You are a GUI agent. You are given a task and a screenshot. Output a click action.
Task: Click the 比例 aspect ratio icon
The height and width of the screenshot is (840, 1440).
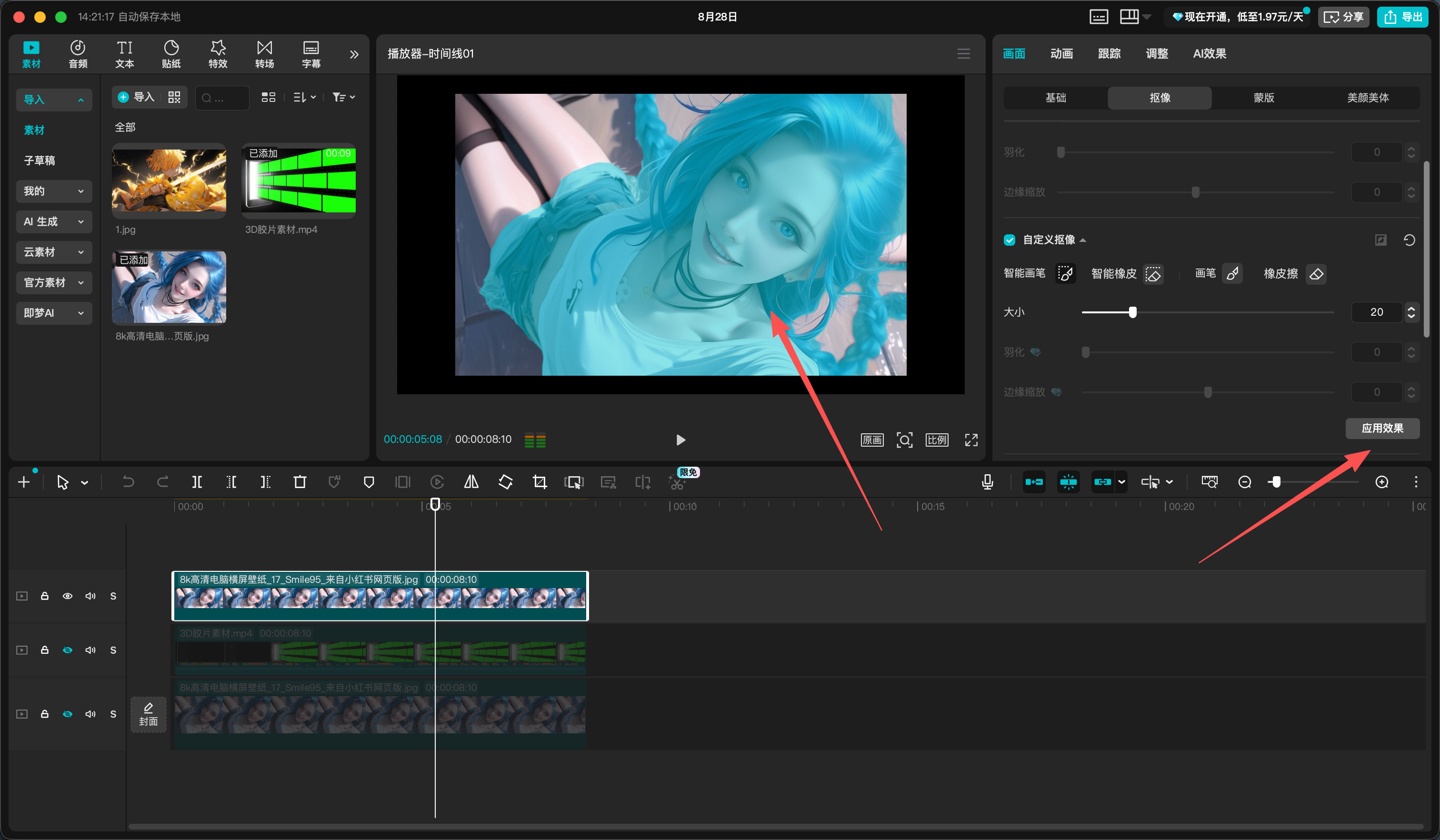pos(937,440)
